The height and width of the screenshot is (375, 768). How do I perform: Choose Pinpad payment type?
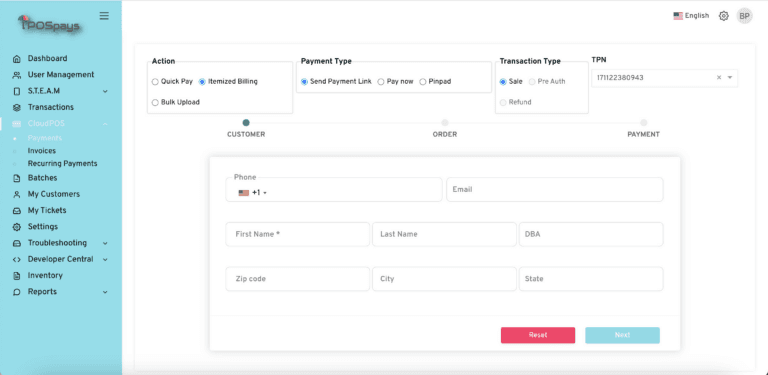[x=423, y=82]
